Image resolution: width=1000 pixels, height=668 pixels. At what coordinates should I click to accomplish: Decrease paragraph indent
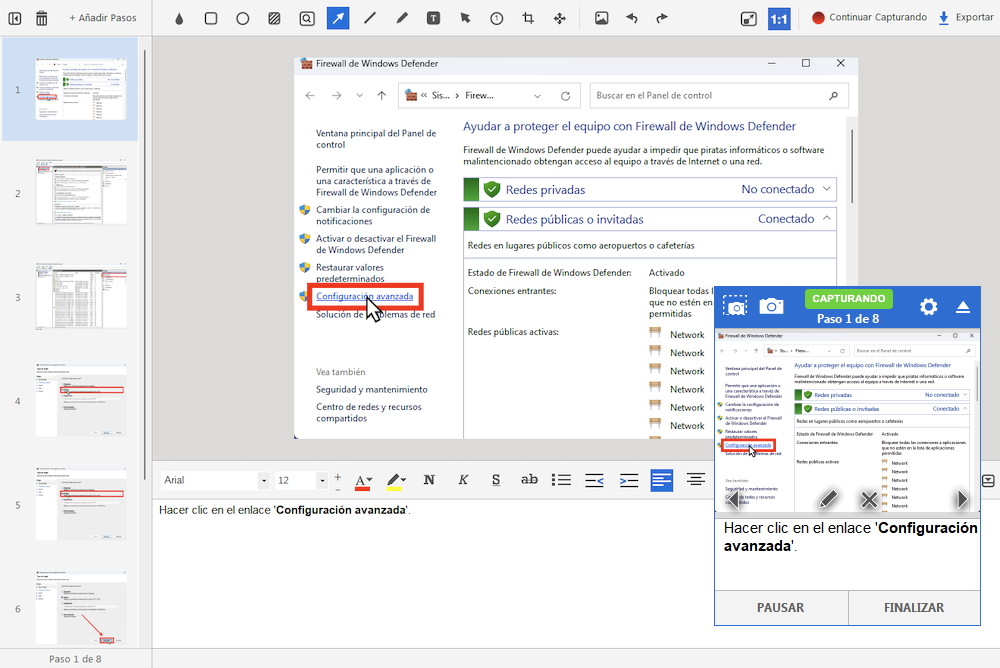(594, 480)
